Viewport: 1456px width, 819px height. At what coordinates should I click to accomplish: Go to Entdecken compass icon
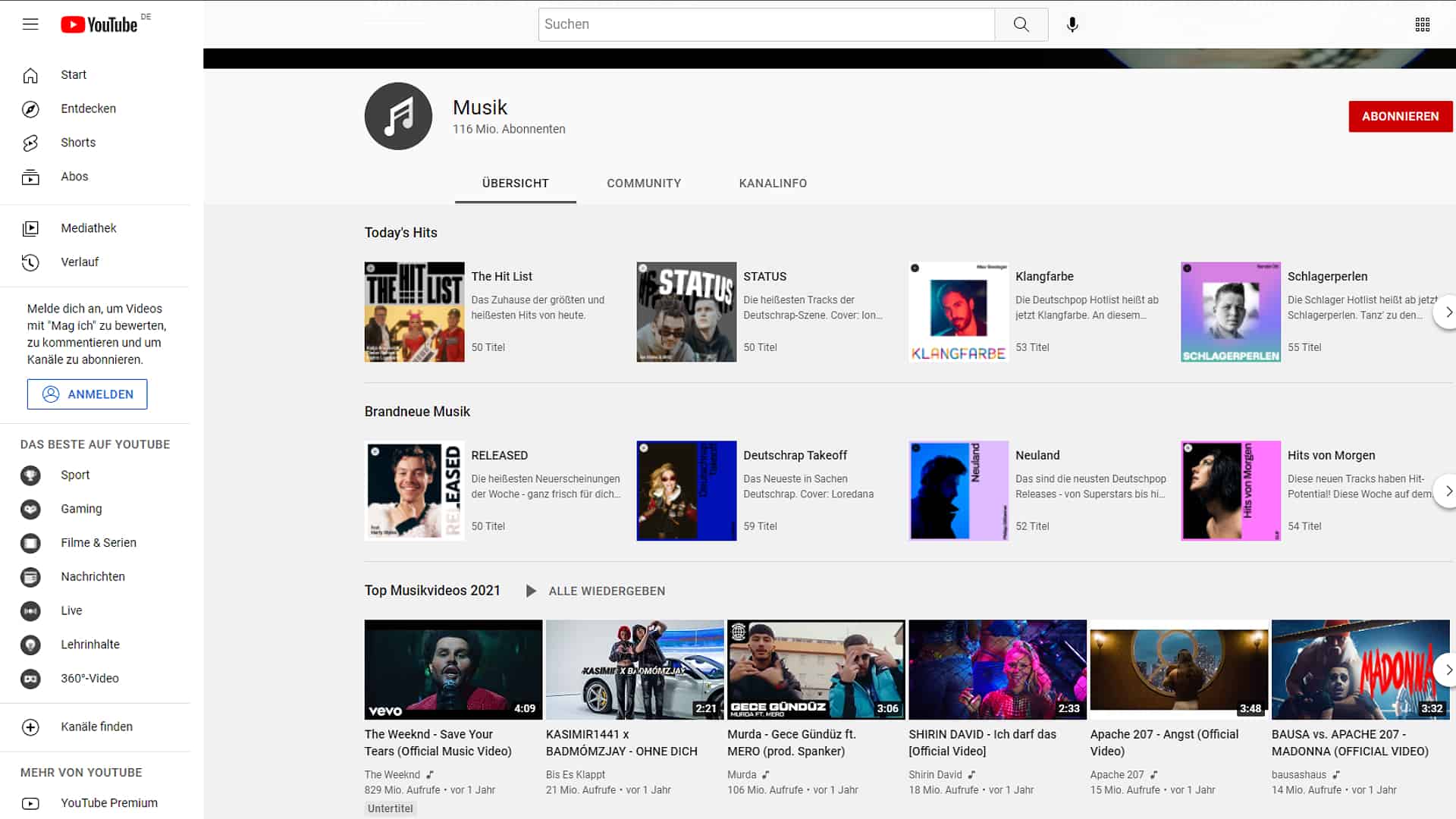coord(30,108)
